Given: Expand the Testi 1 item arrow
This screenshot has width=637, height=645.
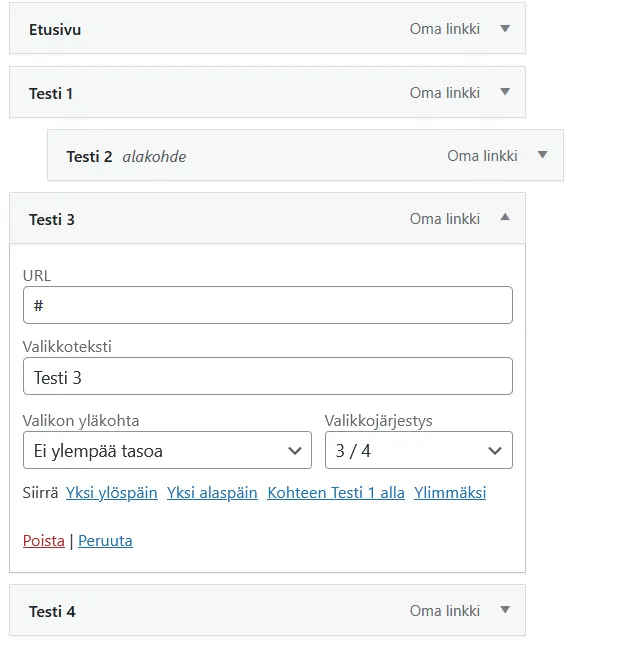Looking at the screenshot, I should point(505,93).
